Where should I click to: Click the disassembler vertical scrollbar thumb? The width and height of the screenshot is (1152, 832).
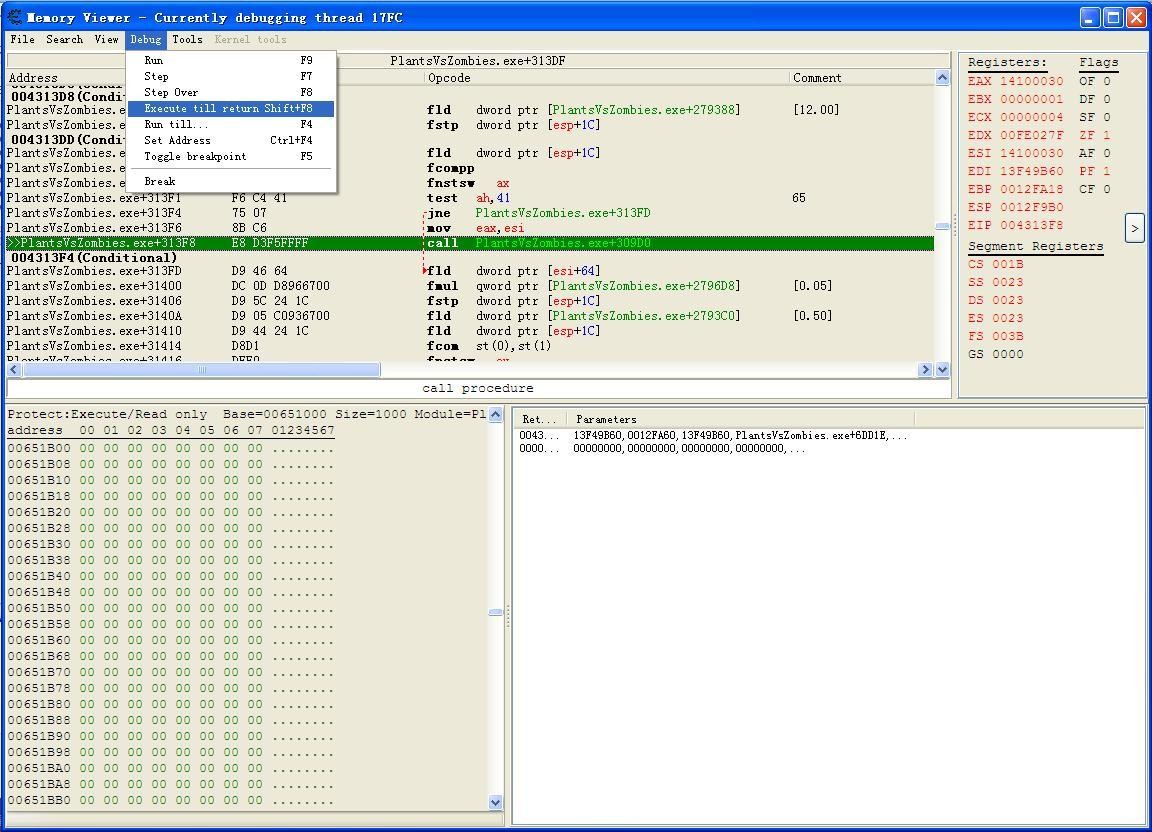(x=943, y=226)
